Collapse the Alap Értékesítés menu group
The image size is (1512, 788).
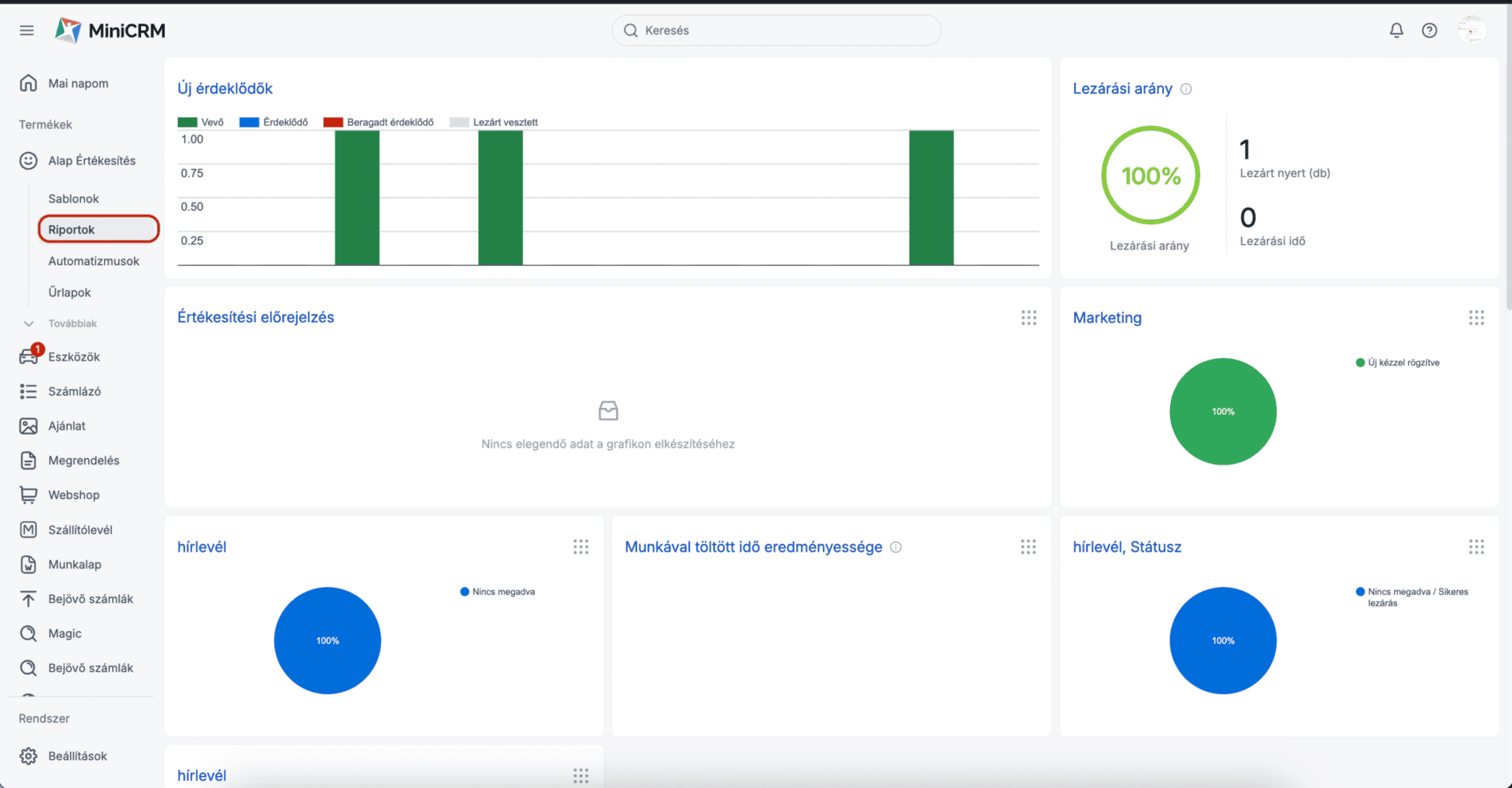pos(91,161)
